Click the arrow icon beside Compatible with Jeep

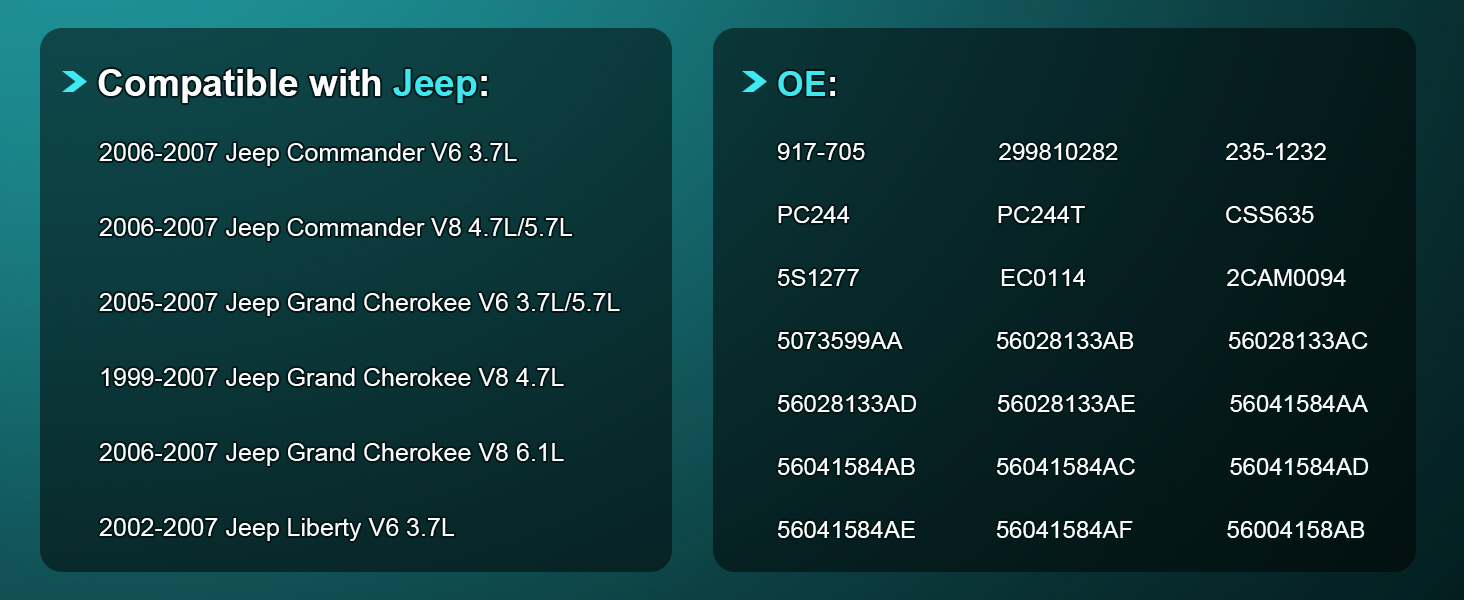point(74,83)
